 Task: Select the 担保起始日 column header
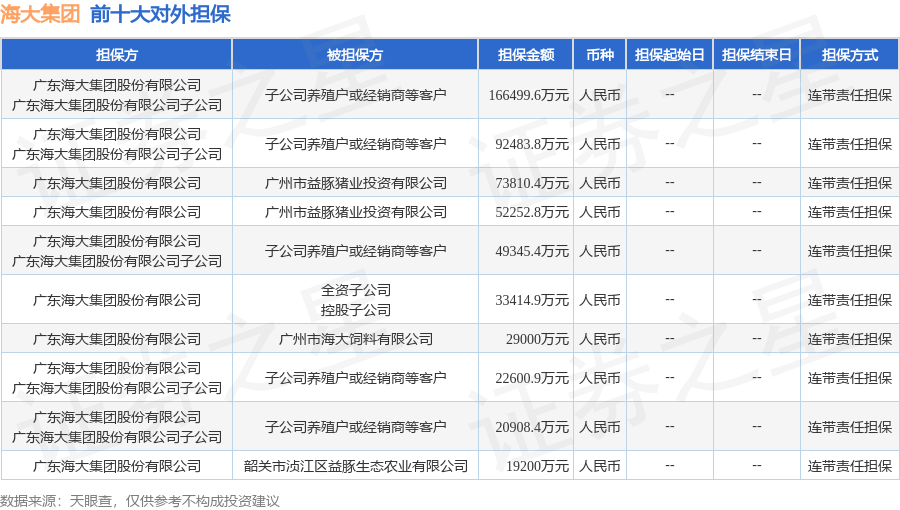point(669,54)
